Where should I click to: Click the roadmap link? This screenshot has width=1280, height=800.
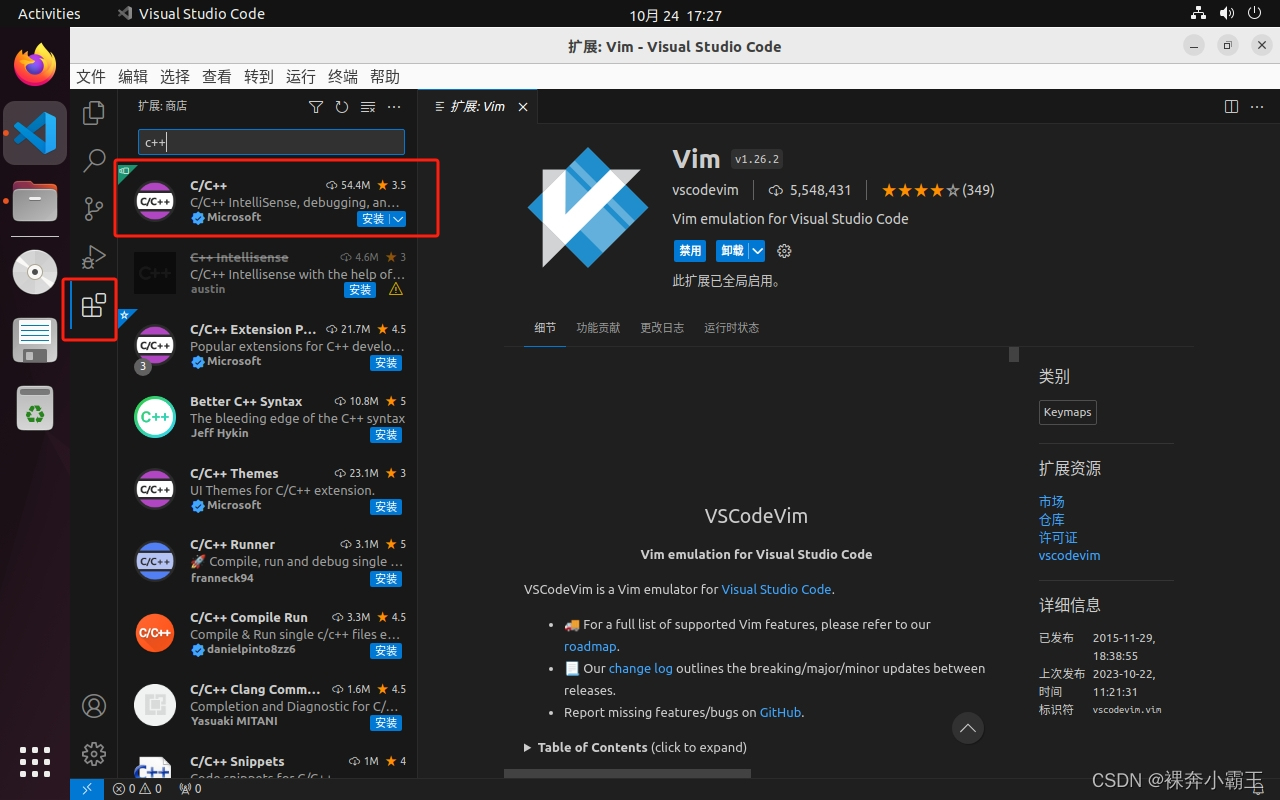[x=590, y=646]
